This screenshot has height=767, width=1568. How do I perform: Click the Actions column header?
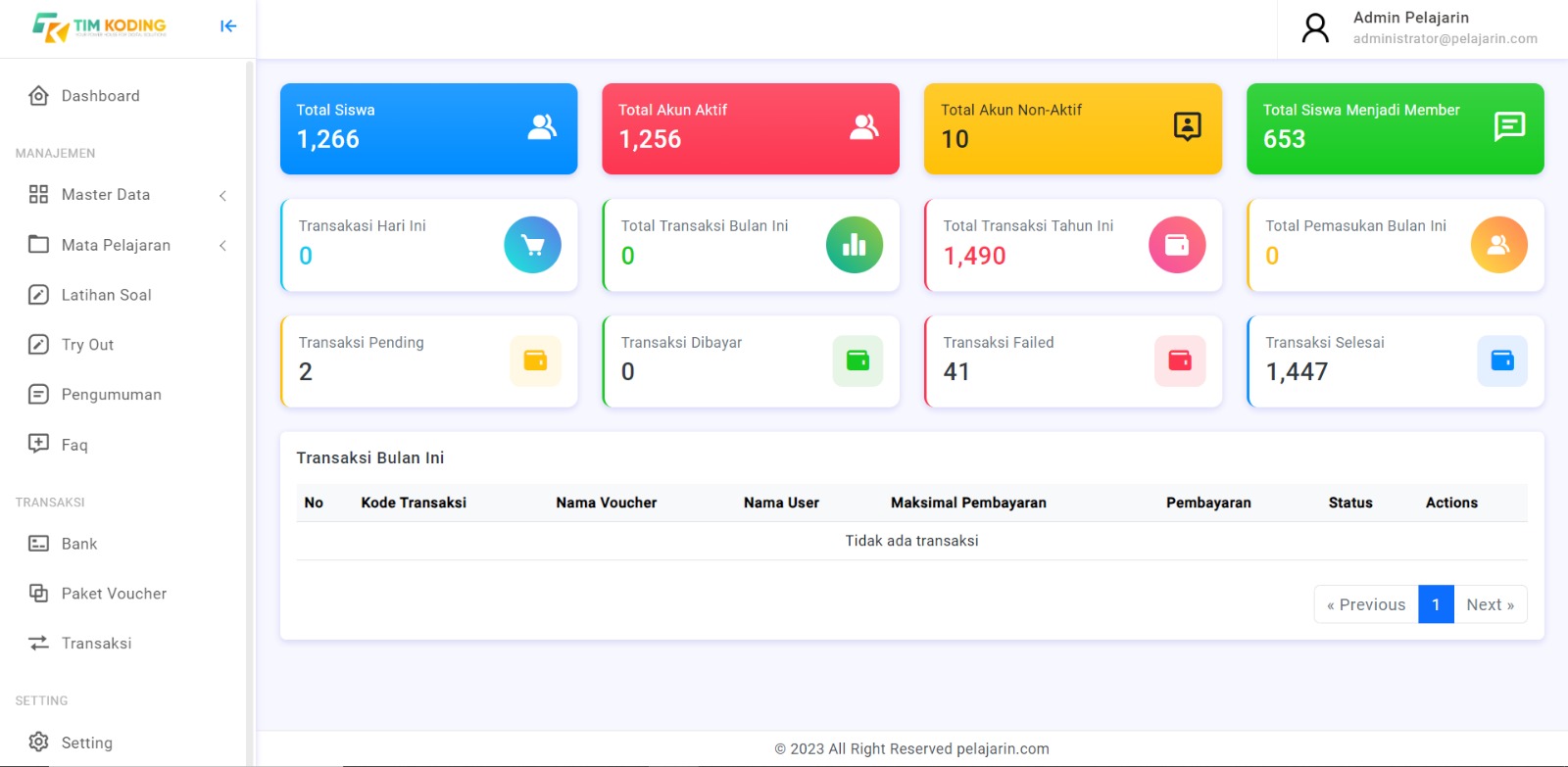1451,503
